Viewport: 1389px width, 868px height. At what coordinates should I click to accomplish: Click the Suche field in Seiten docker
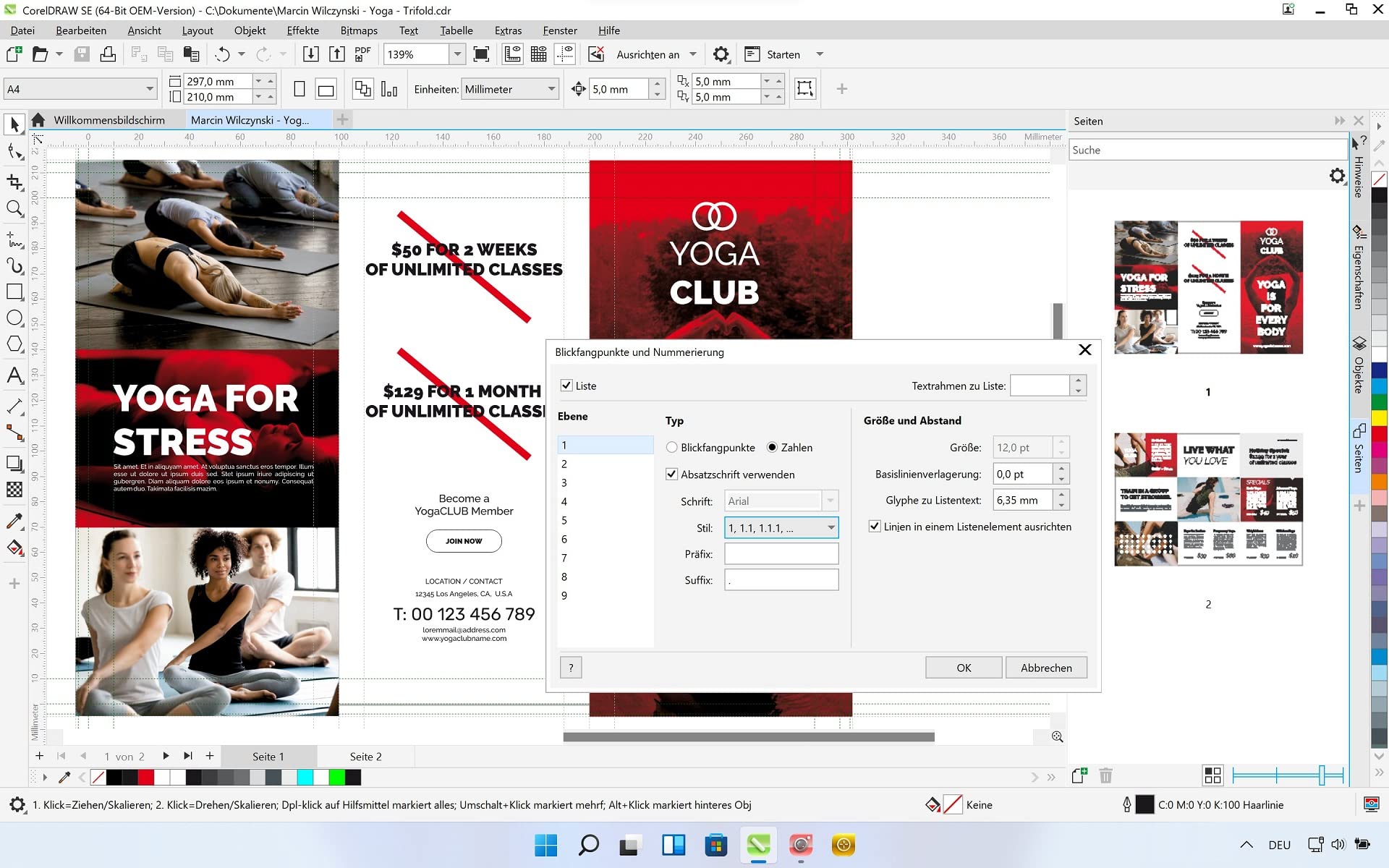point(1207,150)
